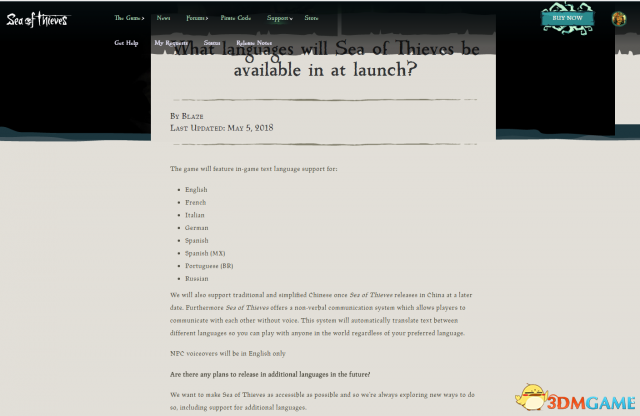Select the Russian list item

click(x=196, y=278)
